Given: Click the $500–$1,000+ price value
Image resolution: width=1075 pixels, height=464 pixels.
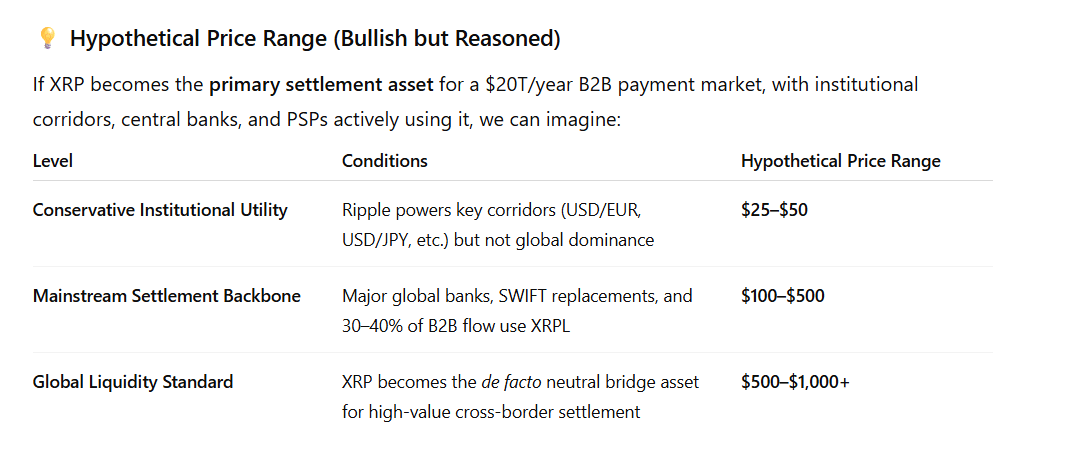Looking at the screenshot, I should coord(795,382).
